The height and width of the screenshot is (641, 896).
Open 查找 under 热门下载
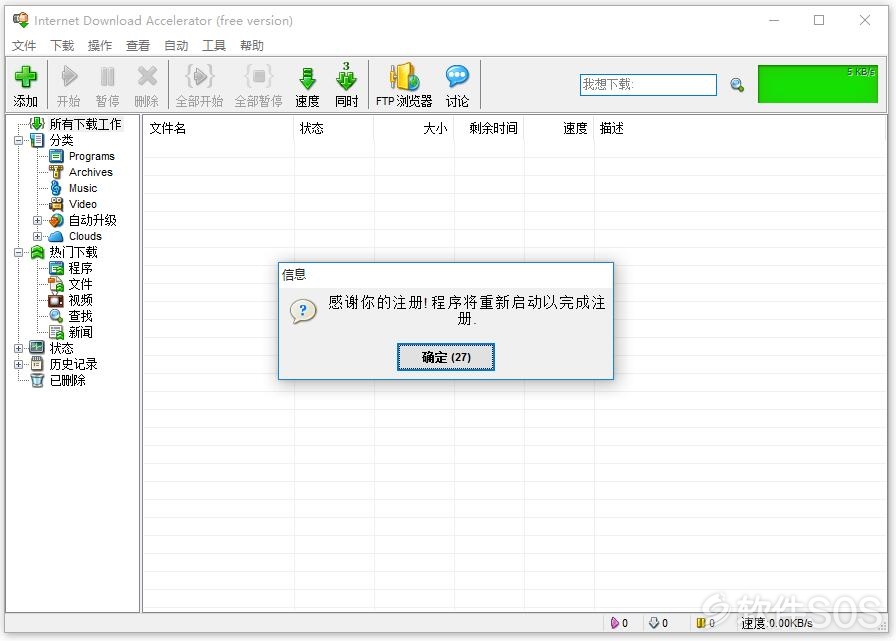[80, 316]
